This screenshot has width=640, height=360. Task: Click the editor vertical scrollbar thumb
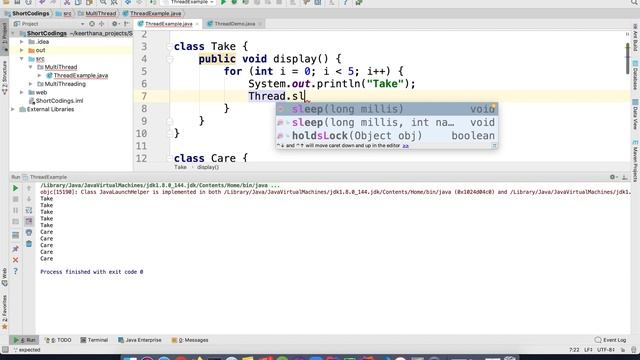click(x=627, y=59)
